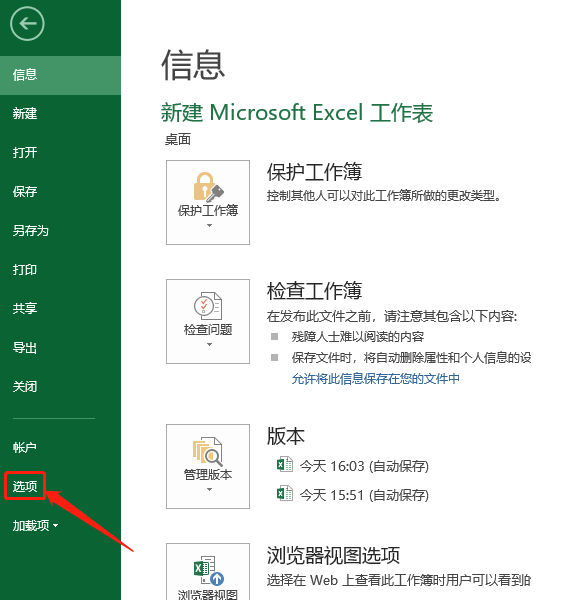Click the back arrow circle icon
Image resolution: width=569 pixels, height=601 pixels.
(27, 24)
